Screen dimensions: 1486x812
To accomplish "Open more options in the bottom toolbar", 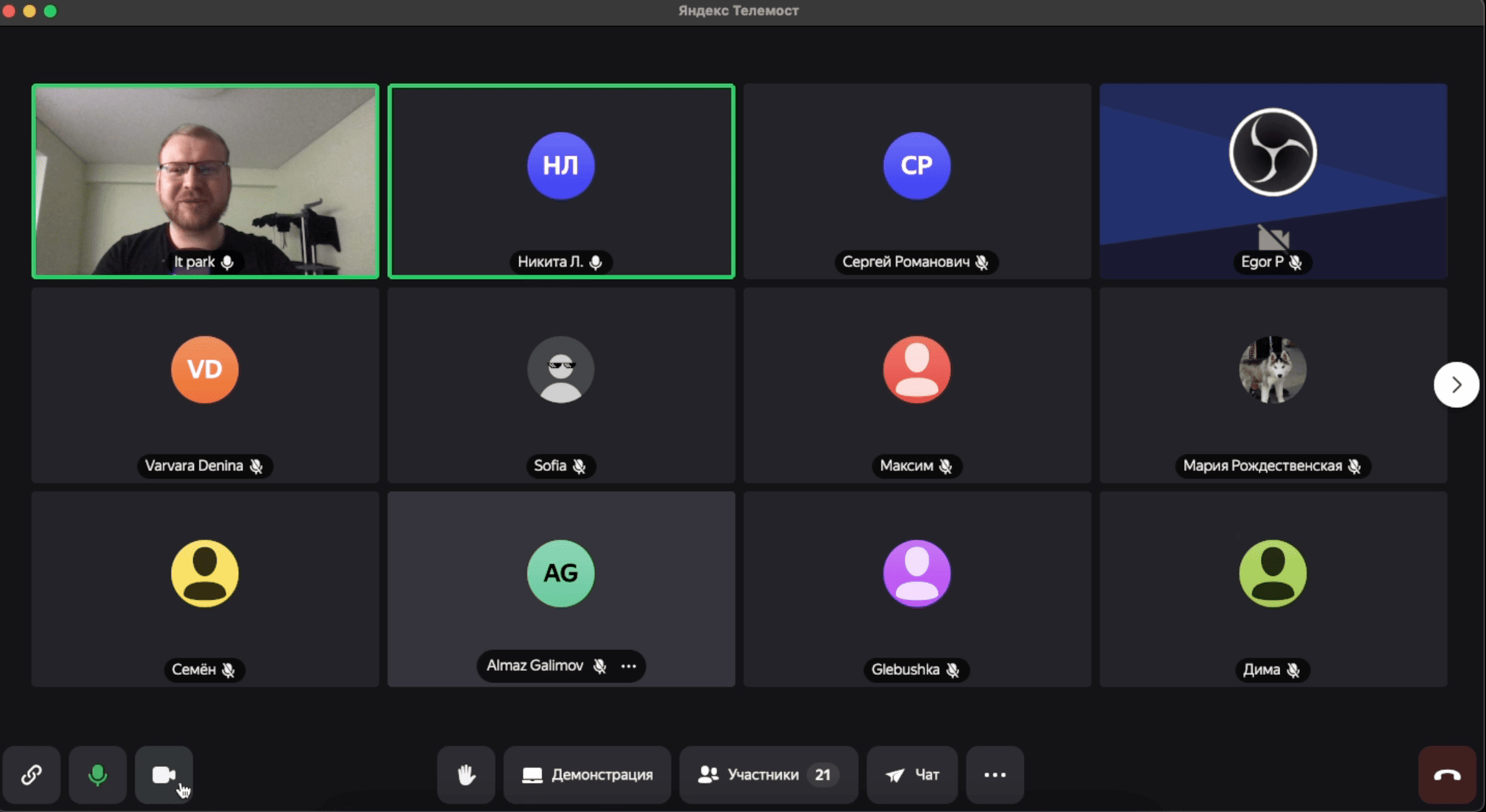I will 995,775.
